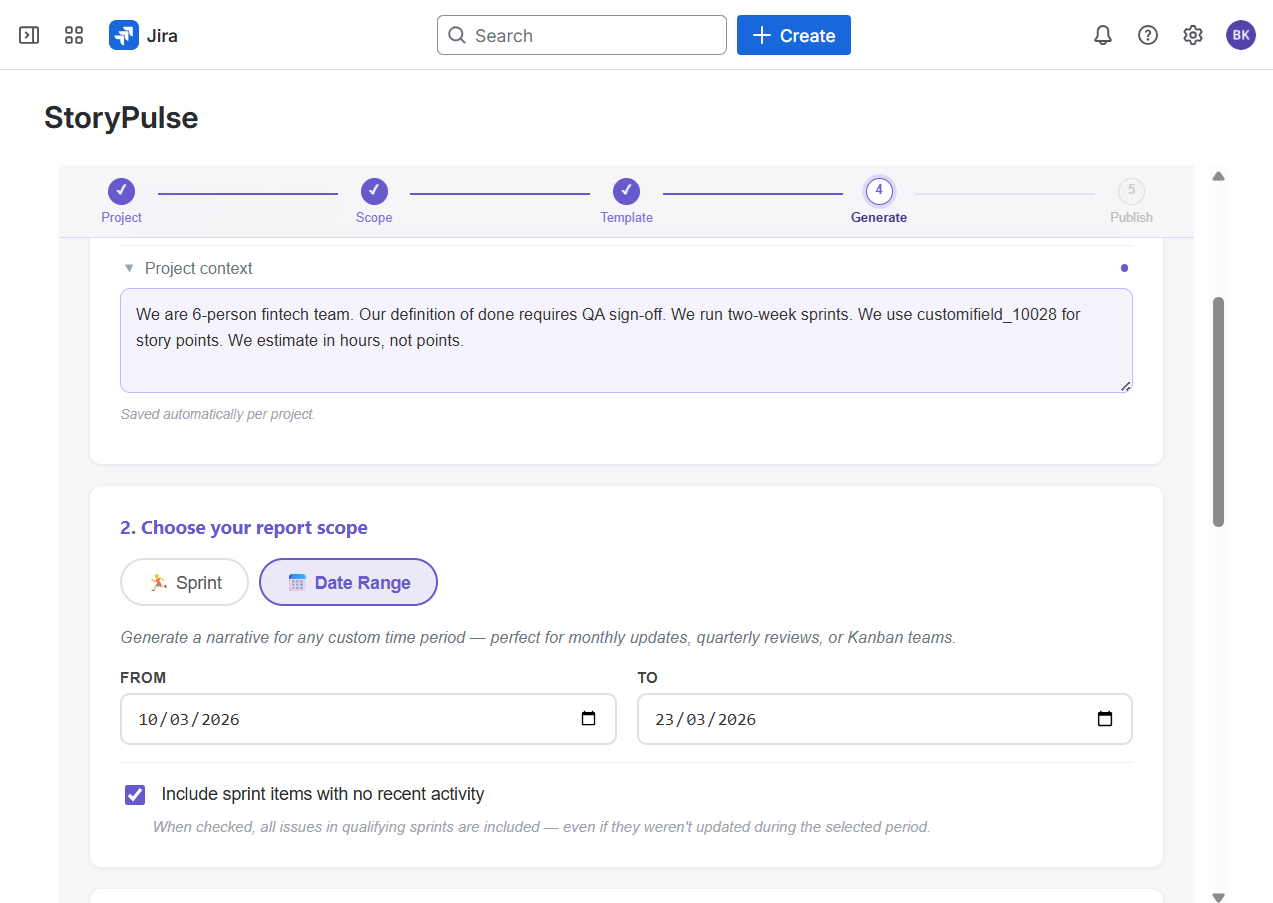This screenshot has width=1273, height=903.
Task: Open the BK user avatar menu
Action: (x=1241, y=35)
